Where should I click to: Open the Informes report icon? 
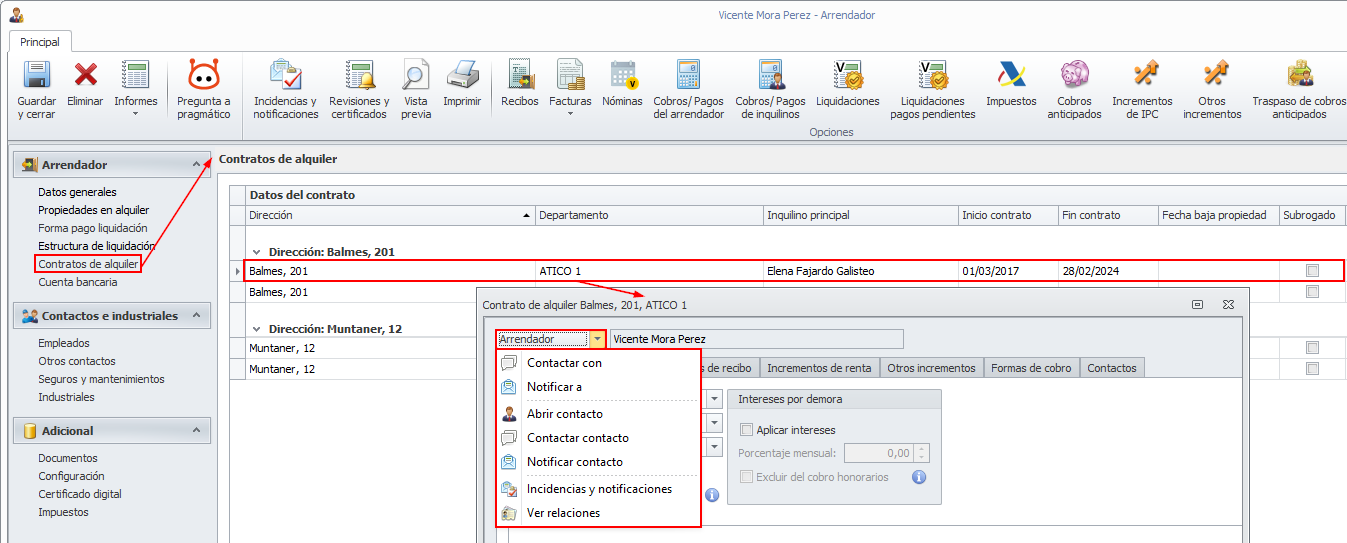(135, 75)
